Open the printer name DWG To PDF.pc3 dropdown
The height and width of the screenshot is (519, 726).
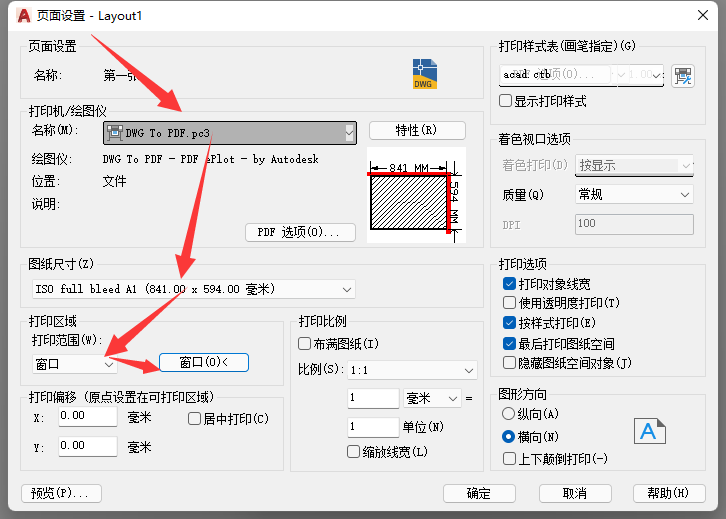(230, 133)
